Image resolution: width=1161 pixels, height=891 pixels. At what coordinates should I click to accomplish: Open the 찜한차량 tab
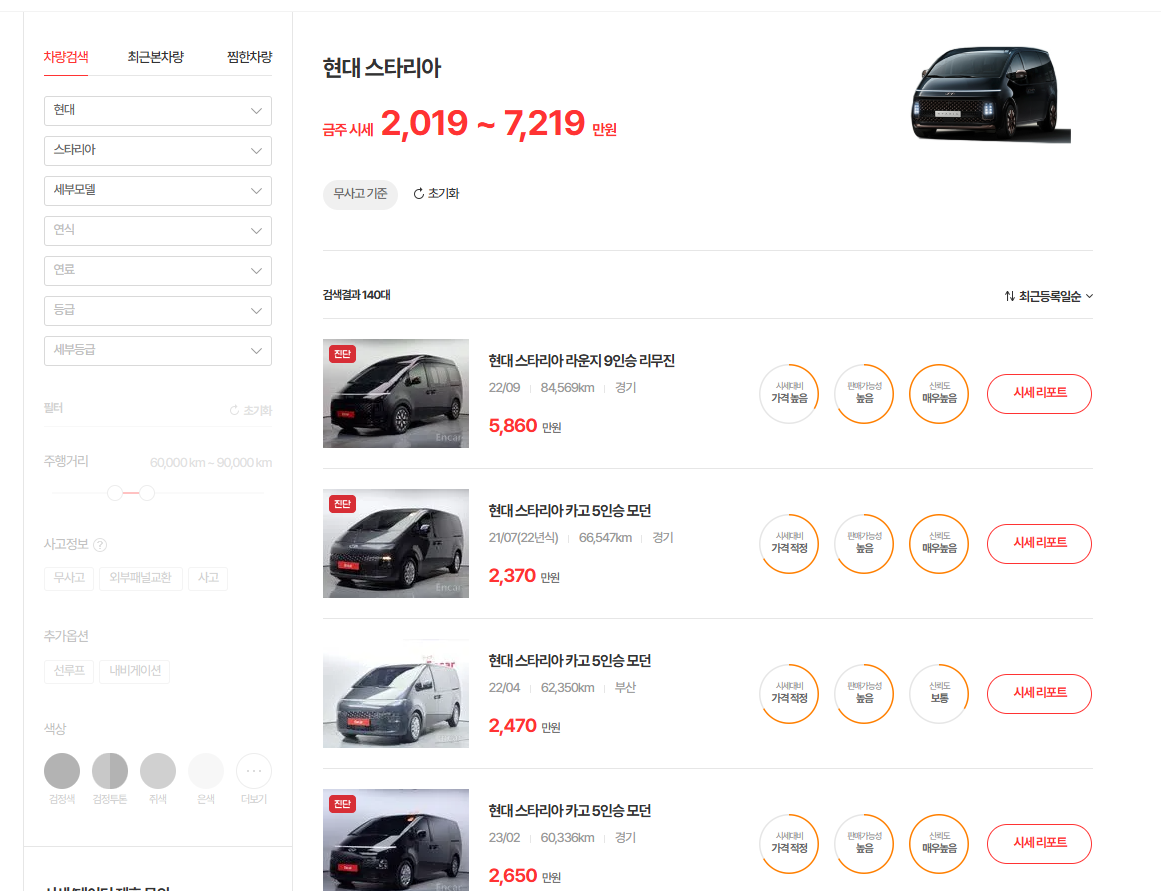[x=250, y=57]
